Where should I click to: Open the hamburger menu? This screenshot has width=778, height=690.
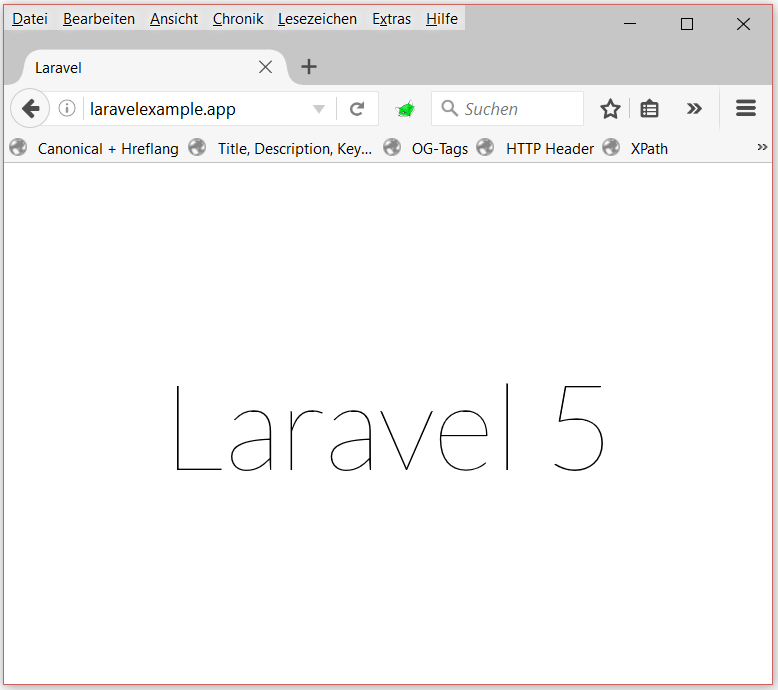click(x=745, y=108)
